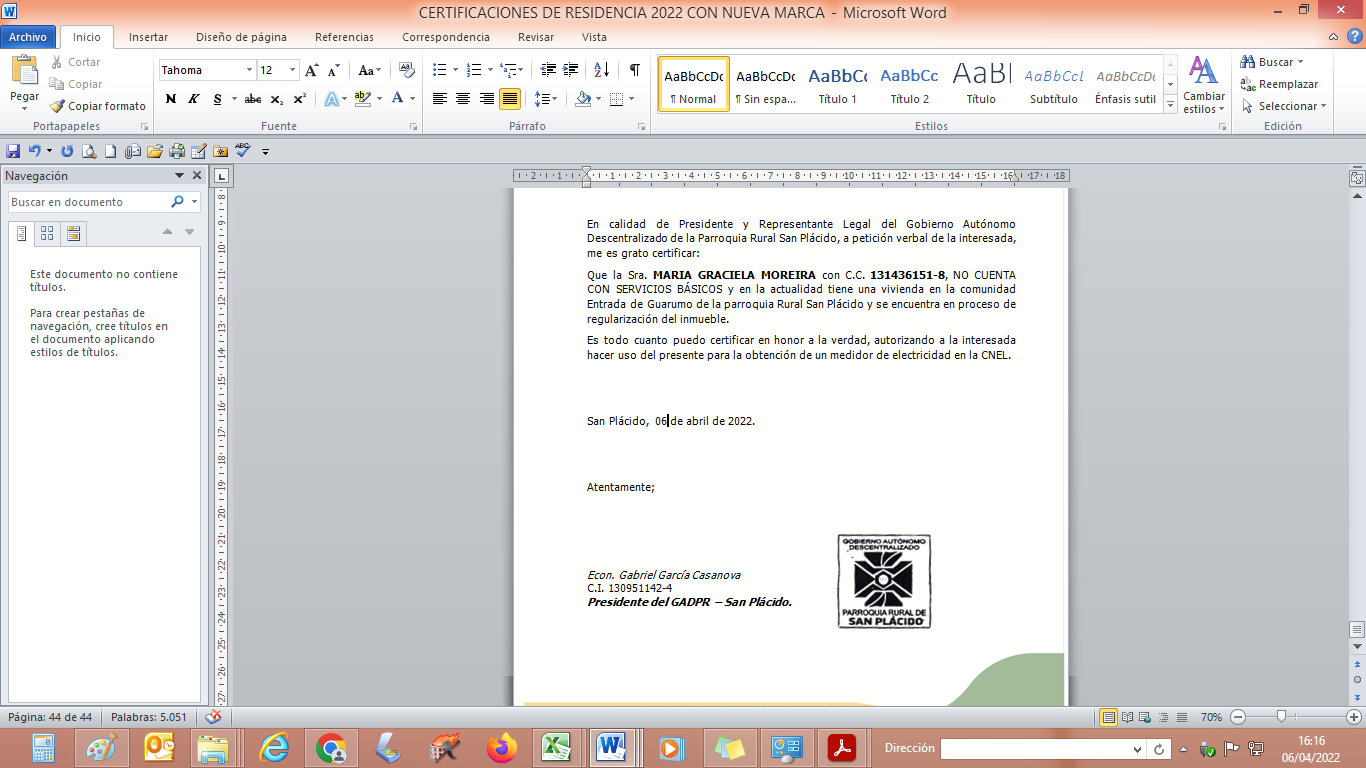Toggle justified text alignment
1366x768 pixels.
tap(510, 98)
